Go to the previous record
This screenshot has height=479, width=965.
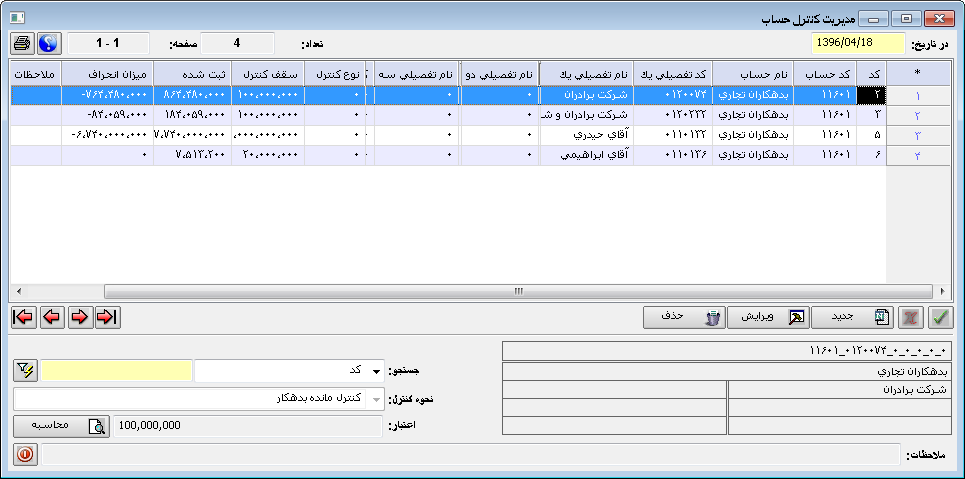pyautogui.click(x=51, y=317)
